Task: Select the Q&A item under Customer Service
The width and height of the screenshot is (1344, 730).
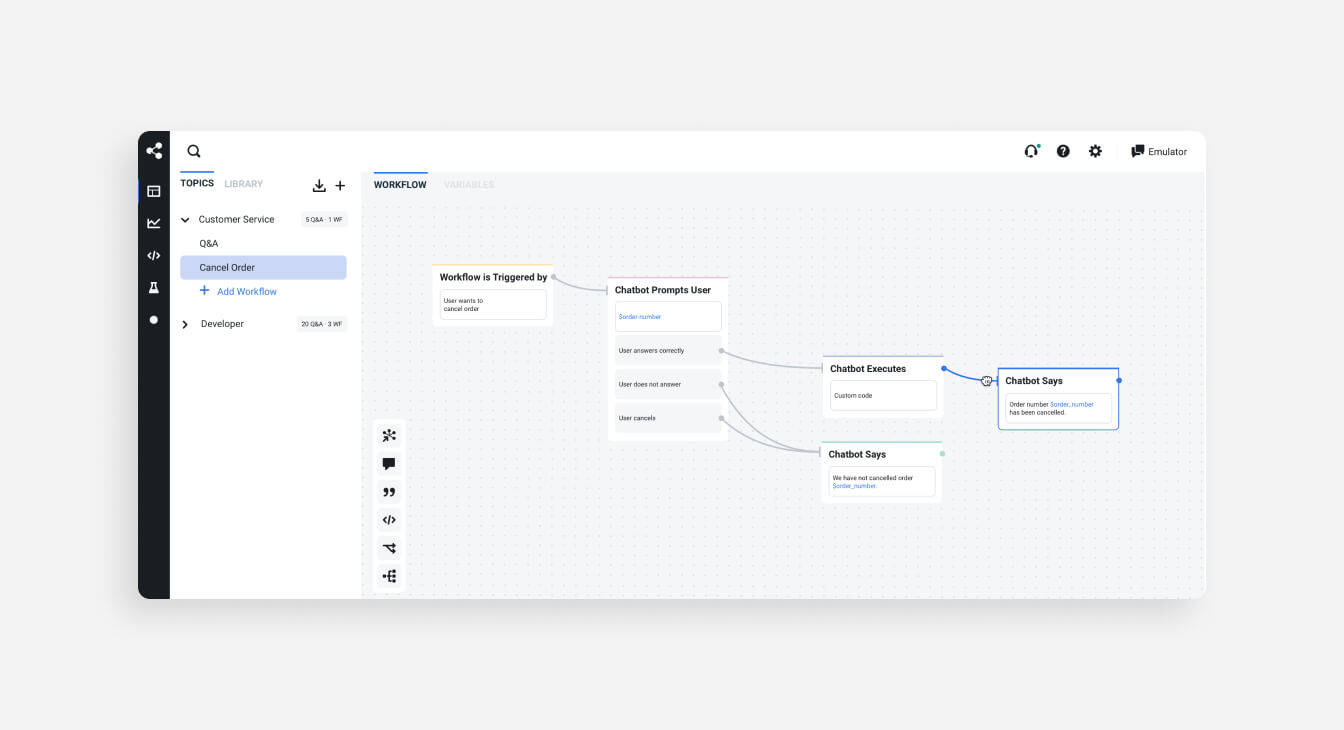Action: tap(209, 244)
